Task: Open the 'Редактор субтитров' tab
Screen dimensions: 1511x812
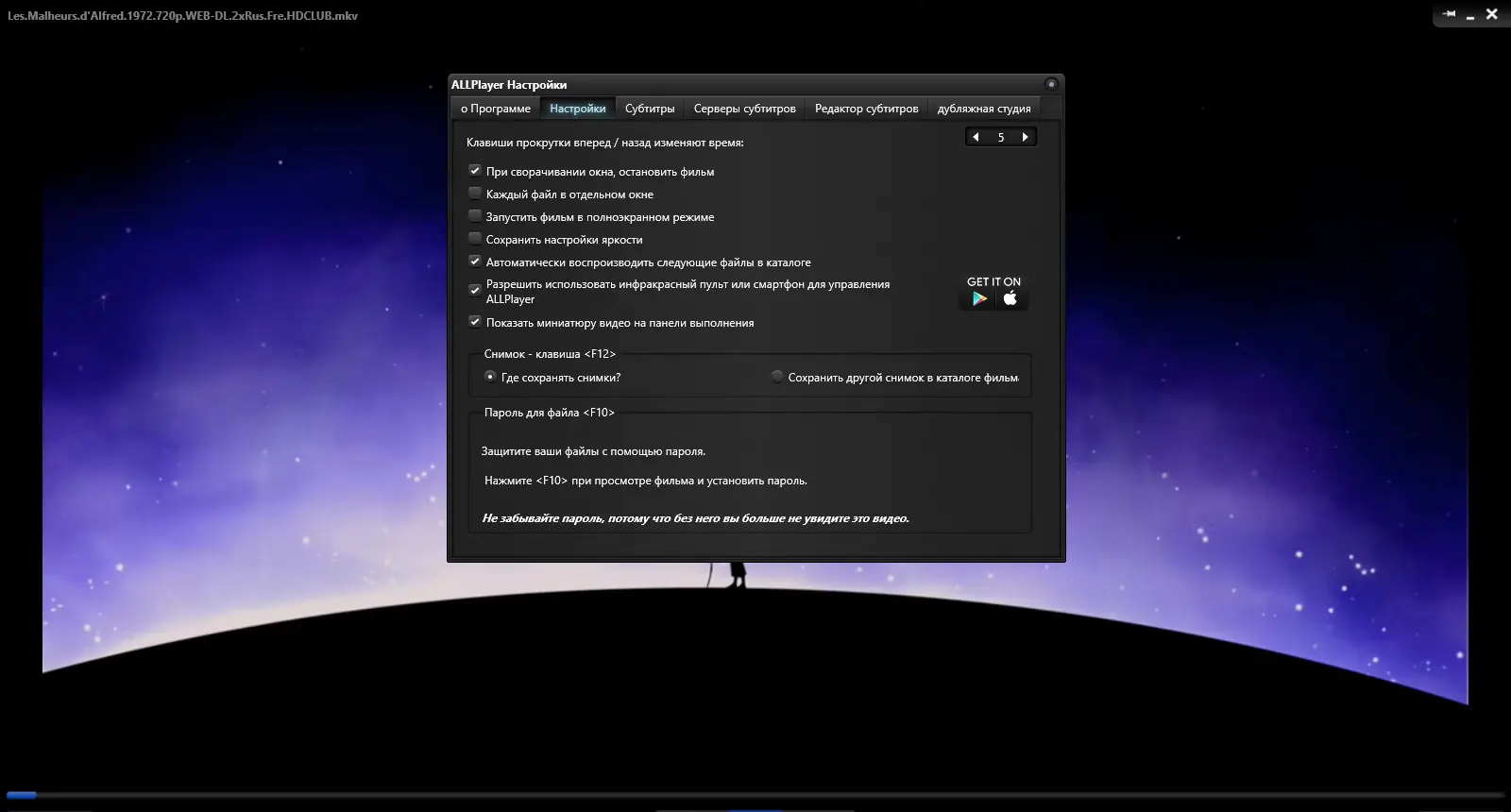Action: pos(867,109)
